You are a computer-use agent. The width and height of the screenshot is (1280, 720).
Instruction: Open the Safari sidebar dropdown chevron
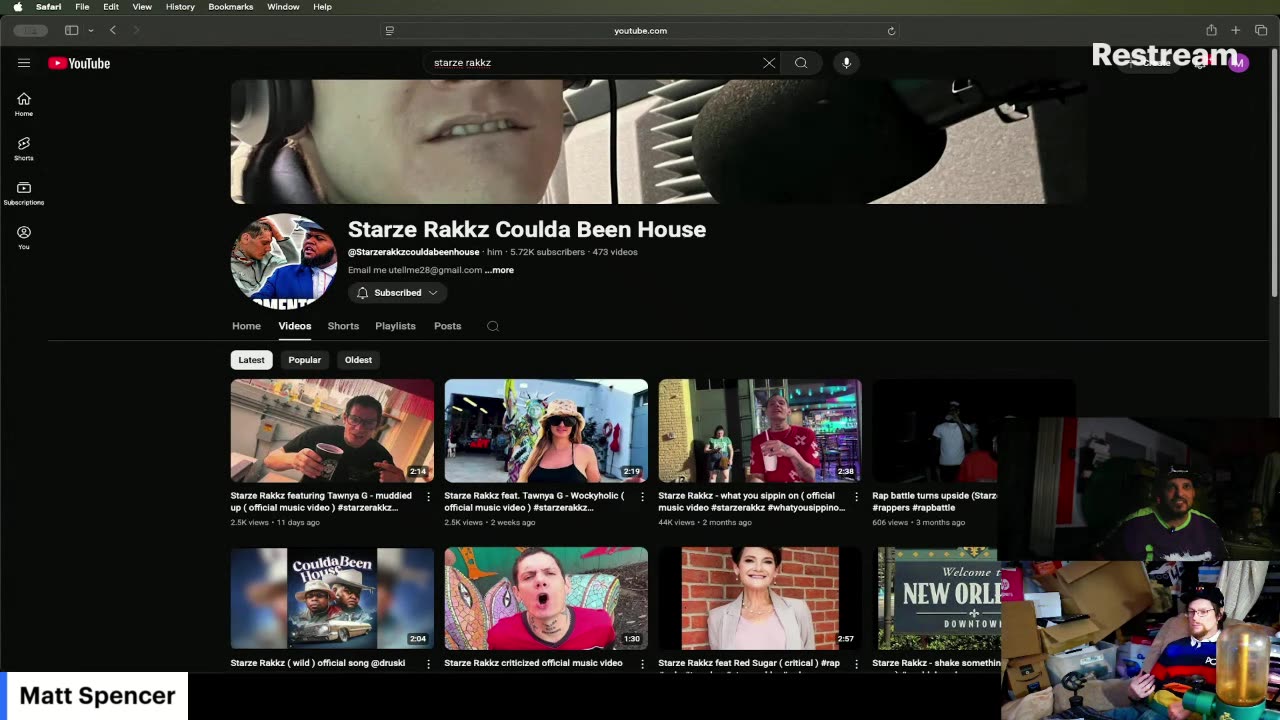(x=91, y=31)
